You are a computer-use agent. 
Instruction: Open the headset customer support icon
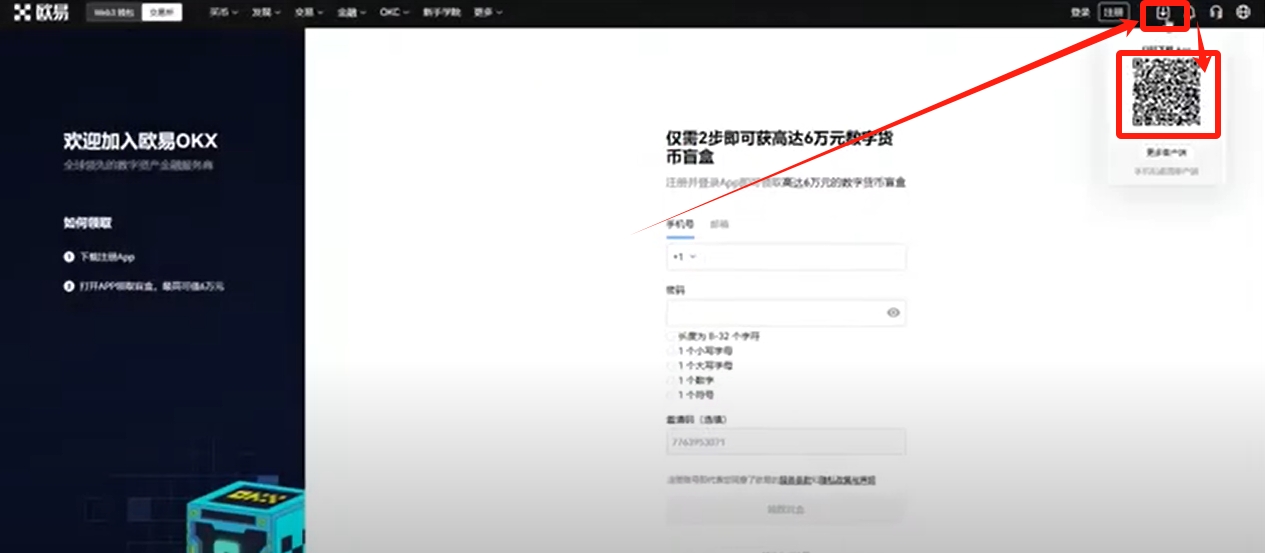click(1216, 12)
